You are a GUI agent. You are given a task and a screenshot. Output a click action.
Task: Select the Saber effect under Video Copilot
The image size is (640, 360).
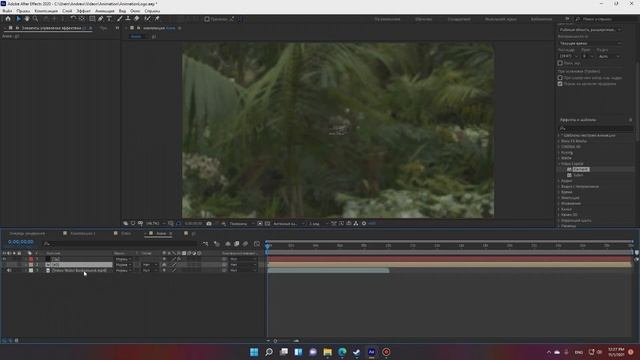pyautogui.click(x=578, y=175)
